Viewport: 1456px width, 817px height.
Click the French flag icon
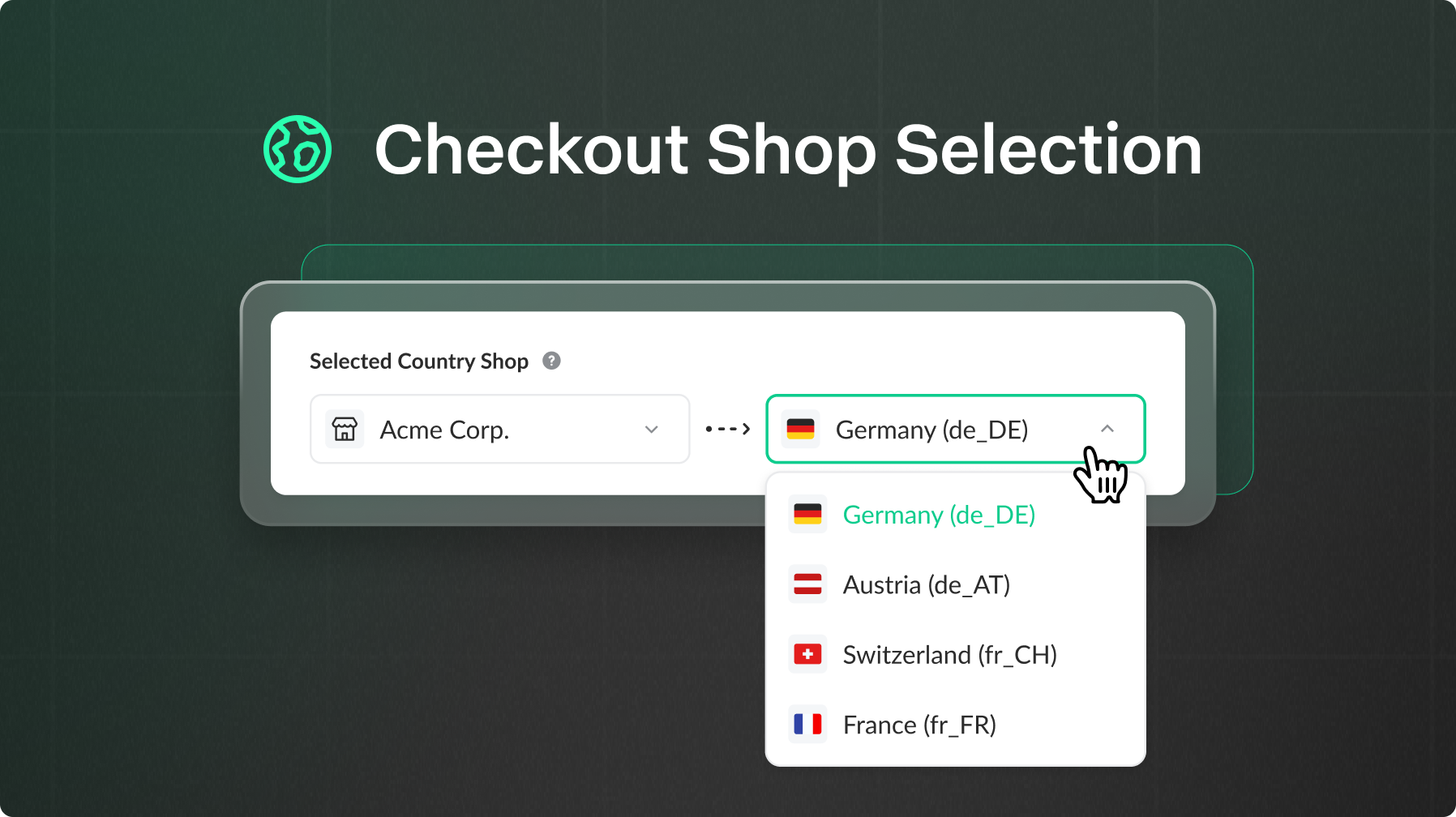click(x=807, y=724)
